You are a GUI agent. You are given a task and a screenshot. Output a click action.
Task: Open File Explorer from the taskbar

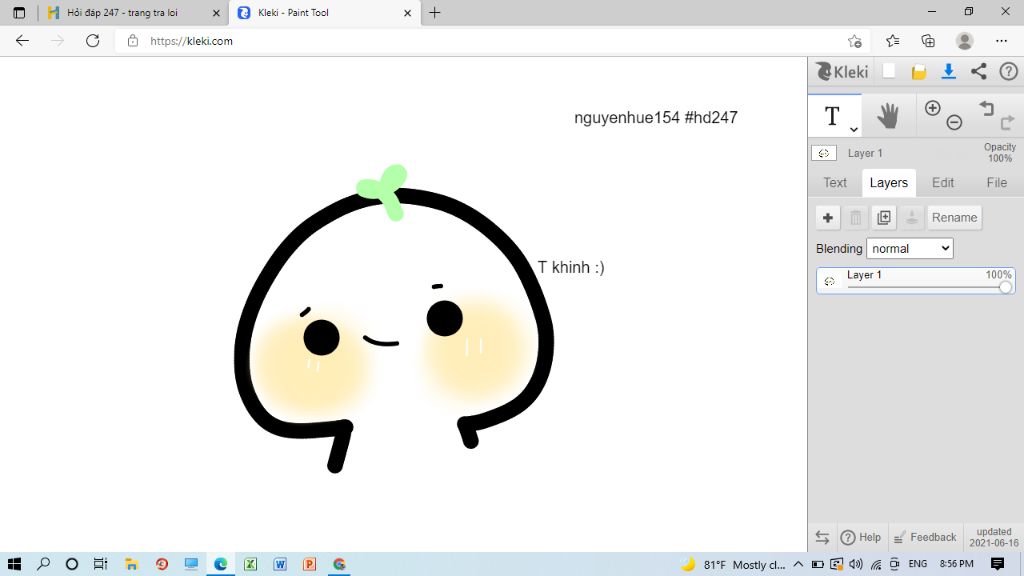[x=131, y=564]
